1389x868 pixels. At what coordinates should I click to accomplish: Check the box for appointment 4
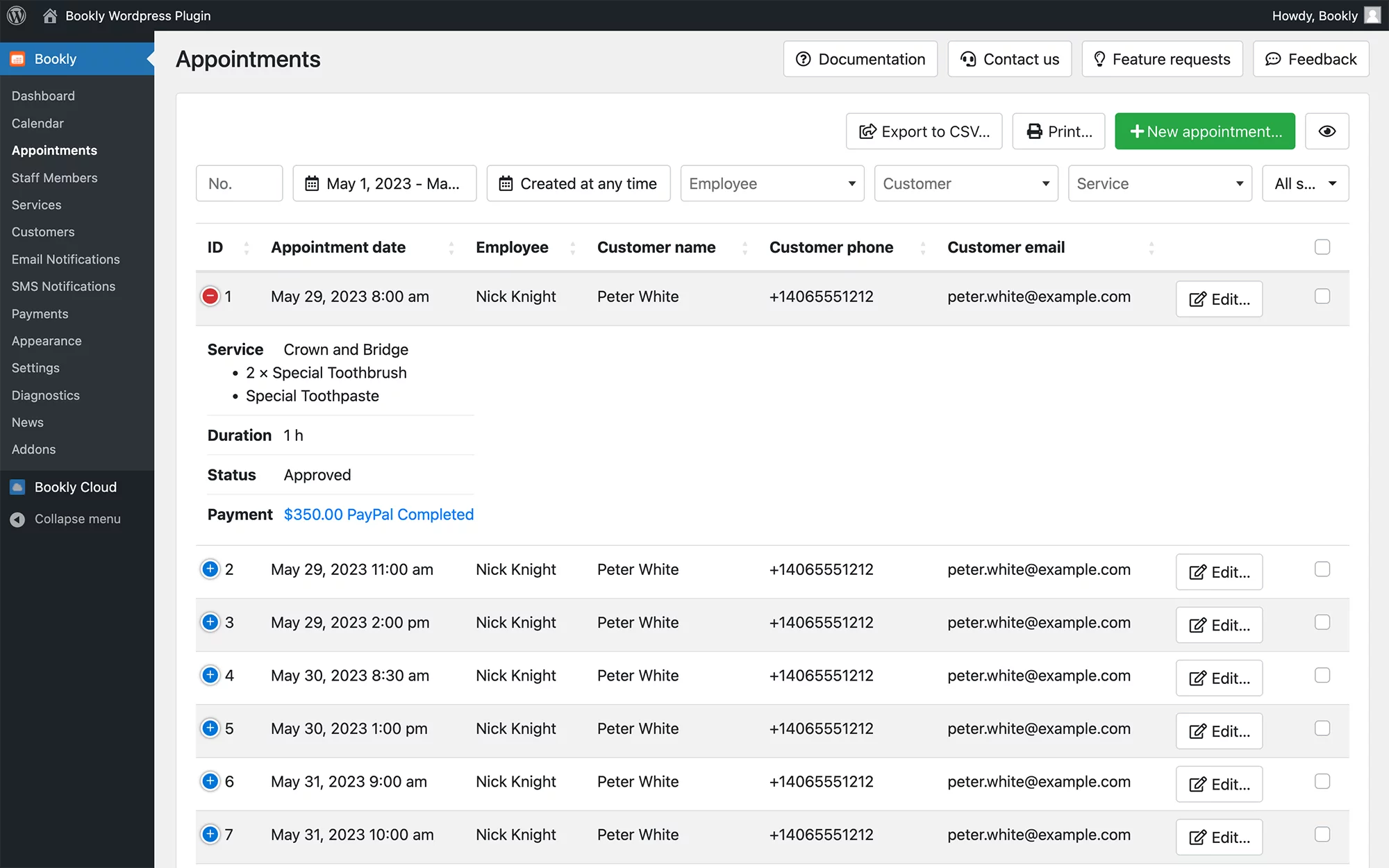tap(1322, 675)
